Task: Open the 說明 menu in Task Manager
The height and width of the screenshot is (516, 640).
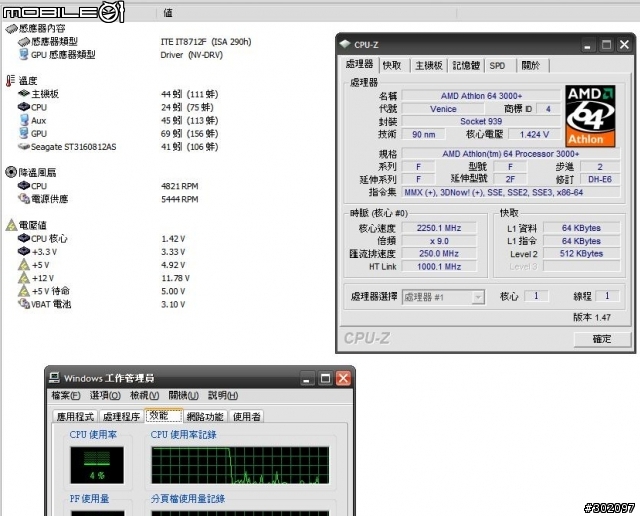Action: click(223, 396)
